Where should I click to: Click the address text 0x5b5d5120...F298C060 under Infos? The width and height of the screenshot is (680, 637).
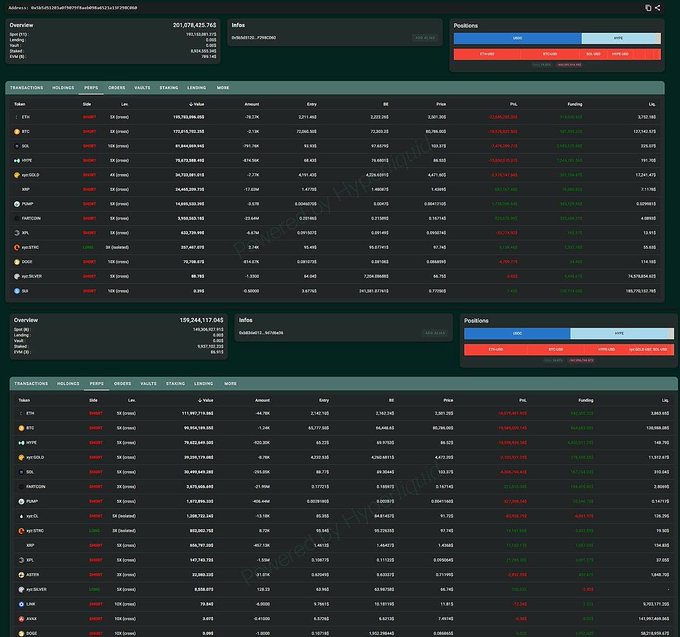[254, 38]
